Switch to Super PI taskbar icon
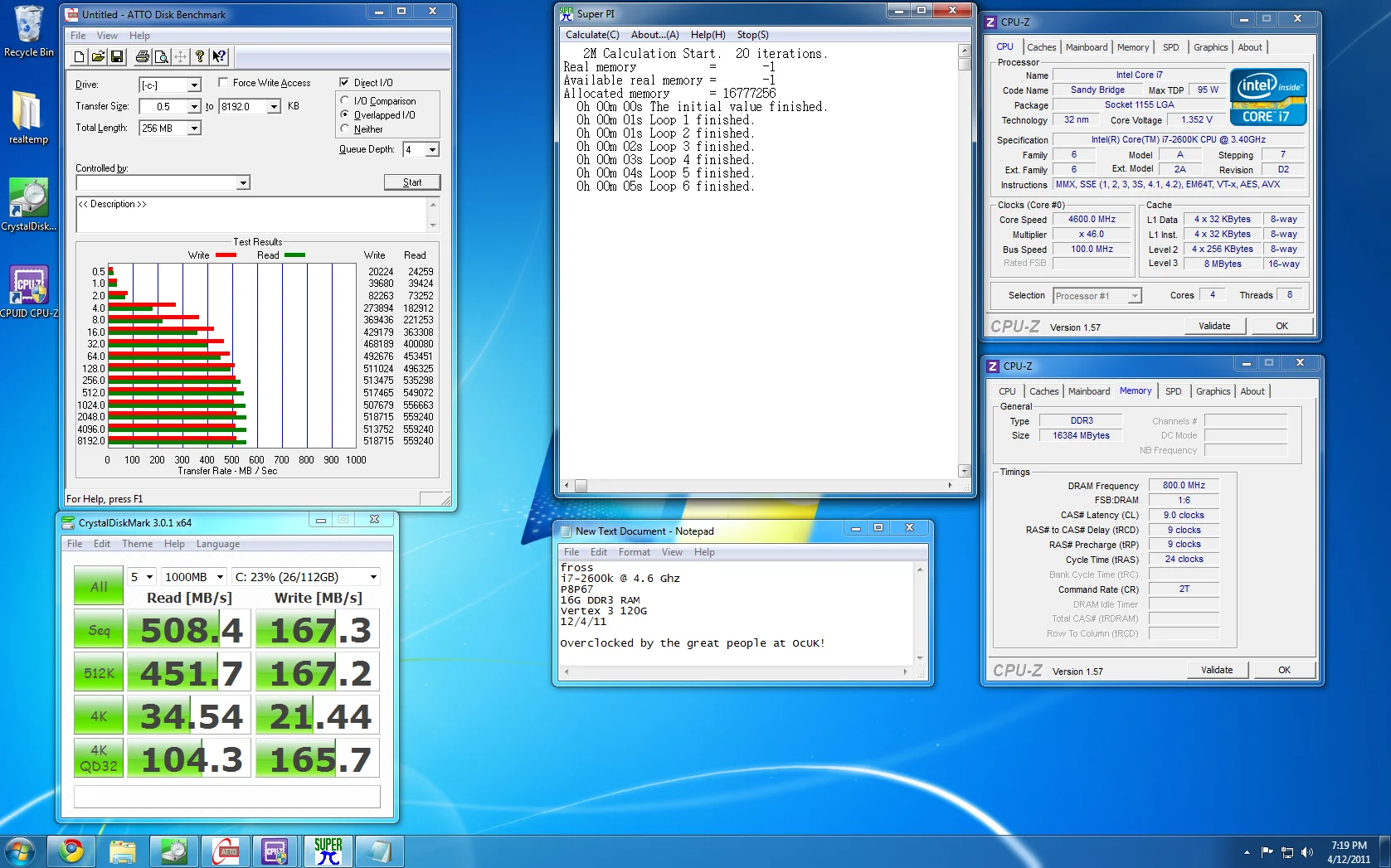 coord(328,851)
